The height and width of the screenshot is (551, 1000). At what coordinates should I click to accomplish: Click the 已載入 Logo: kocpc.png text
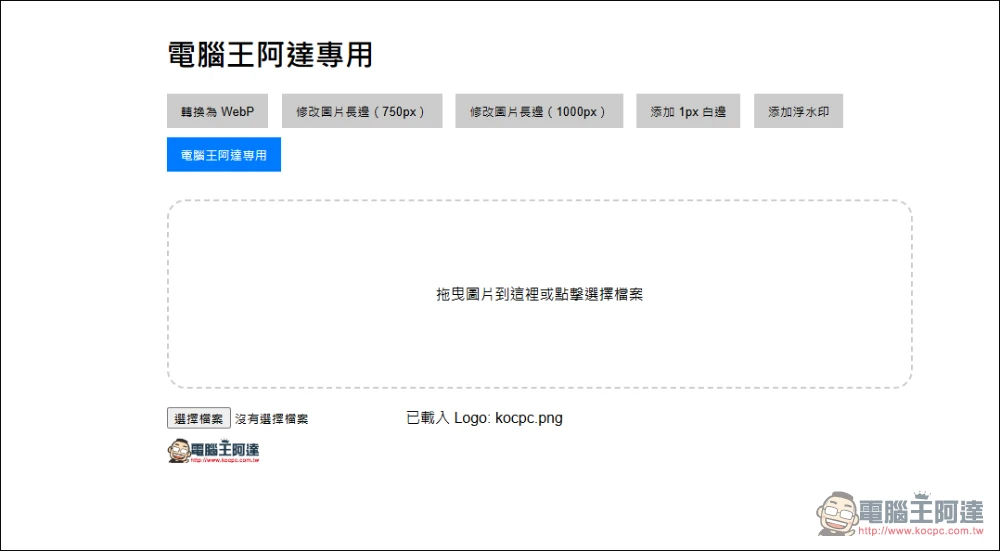tap(485, 418)
